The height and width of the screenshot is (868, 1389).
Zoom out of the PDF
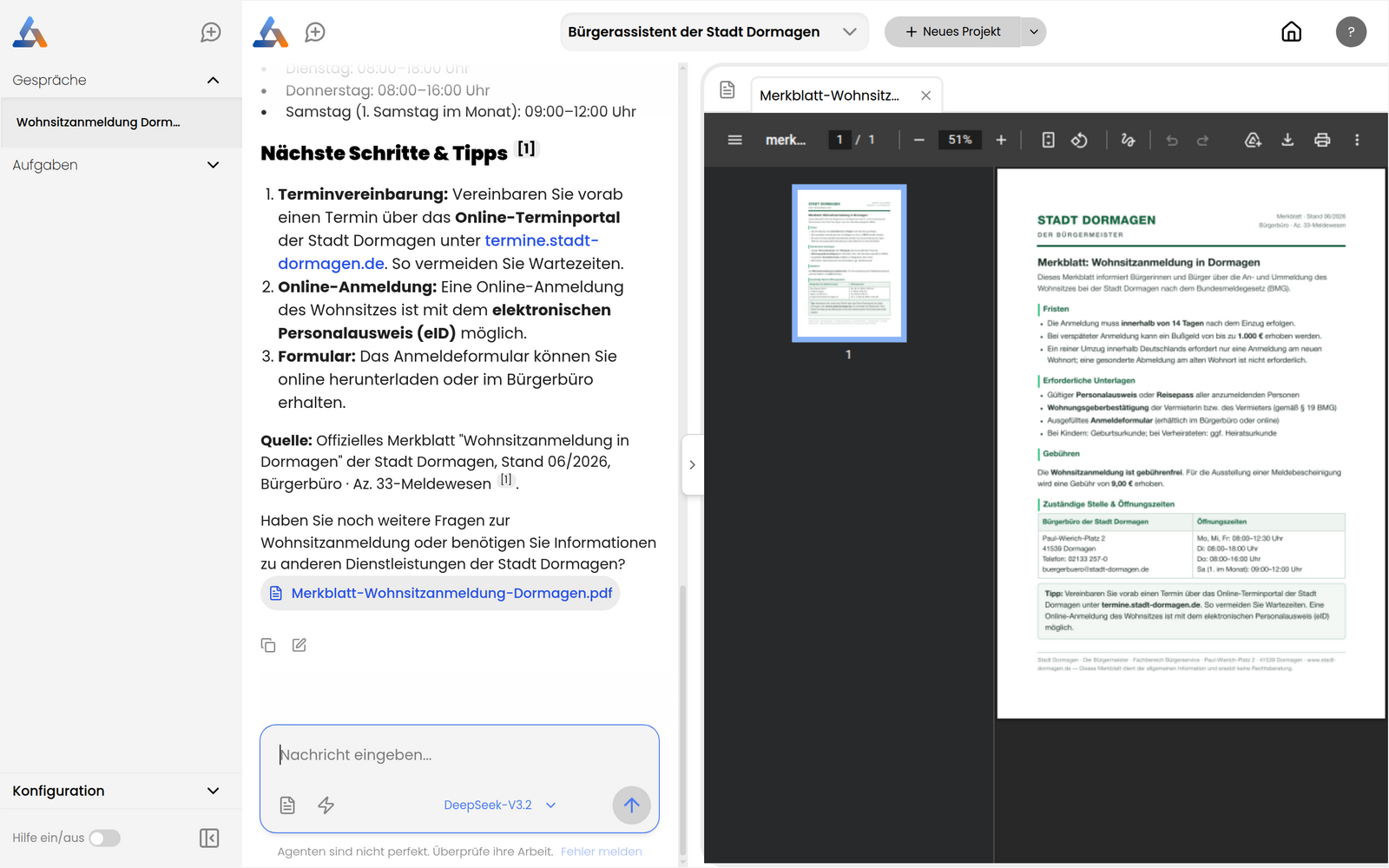919,140
